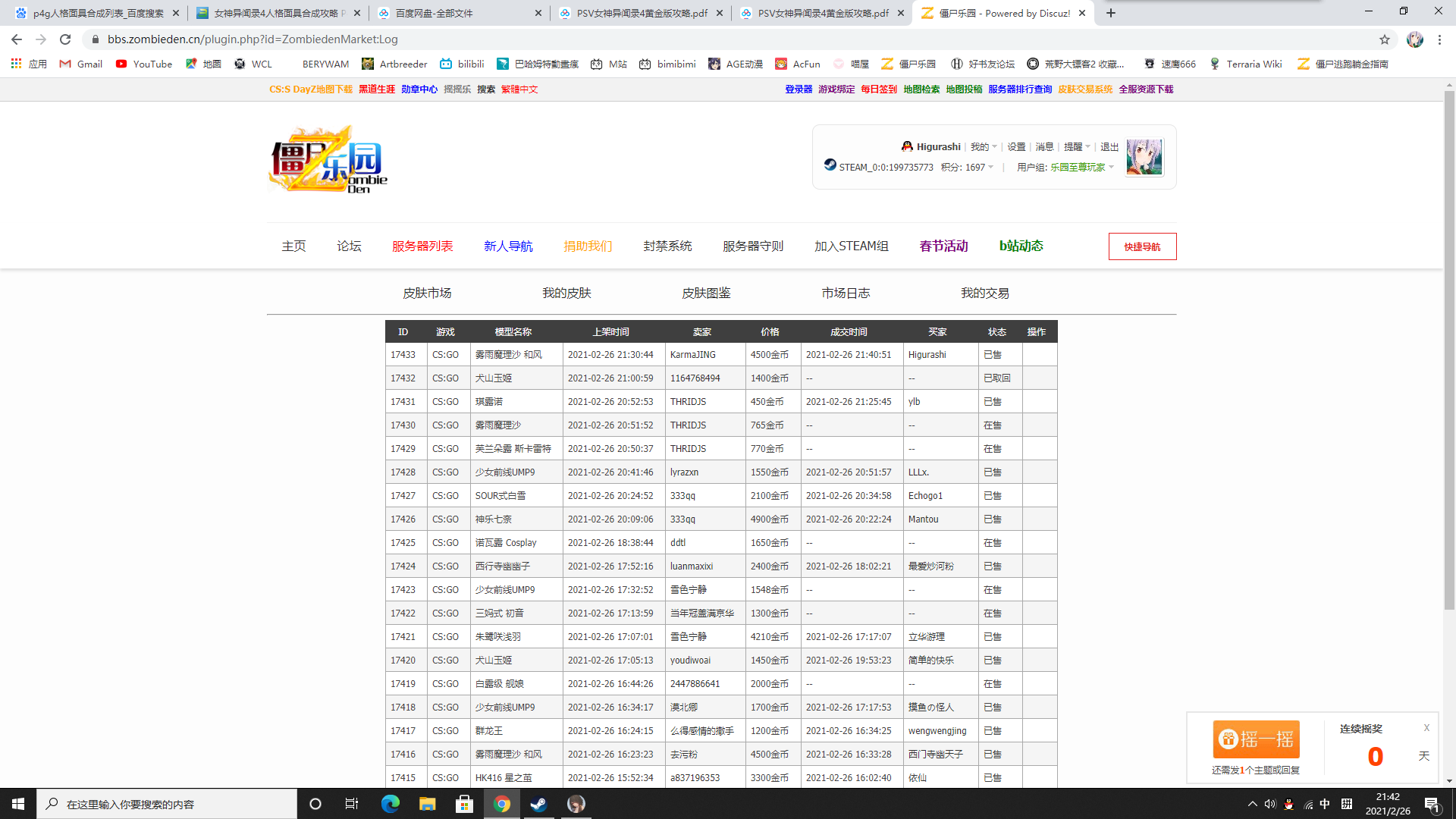
Task: Click the 快捷导航 button
Action: point(1142,246)
